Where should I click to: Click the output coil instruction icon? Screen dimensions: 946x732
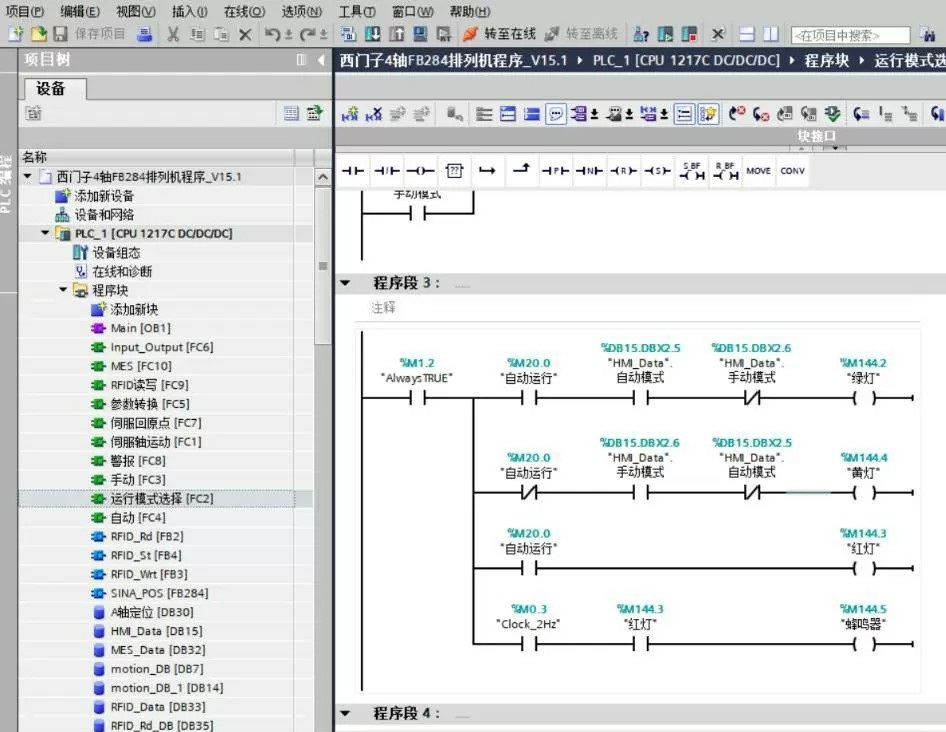click(x=420, y=171)
